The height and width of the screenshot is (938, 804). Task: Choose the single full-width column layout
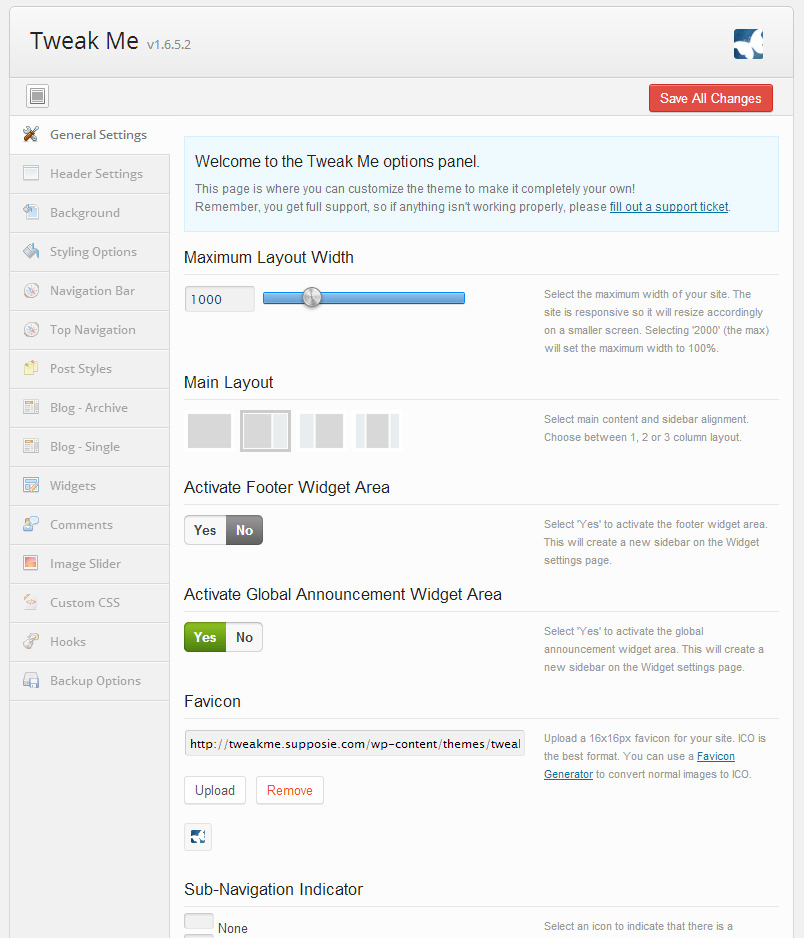(209, 431)
